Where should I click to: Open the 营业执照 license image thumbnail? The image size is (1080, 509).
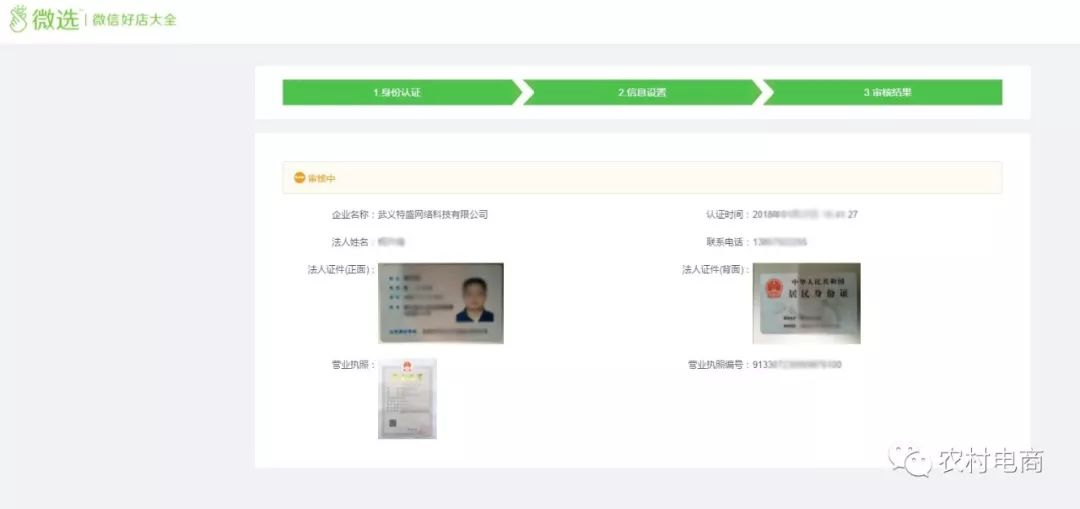(x=407, y=398)
